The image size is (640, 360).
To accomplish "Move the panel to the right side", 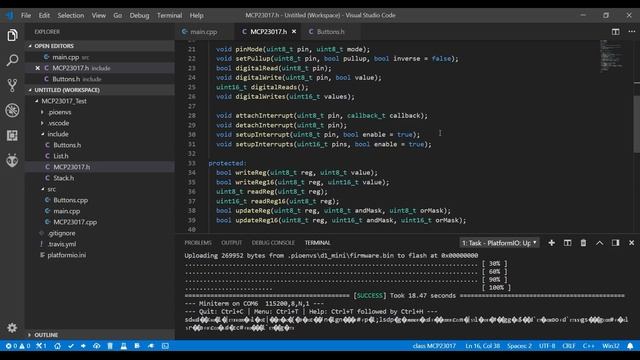I will [x=616, y=243].
